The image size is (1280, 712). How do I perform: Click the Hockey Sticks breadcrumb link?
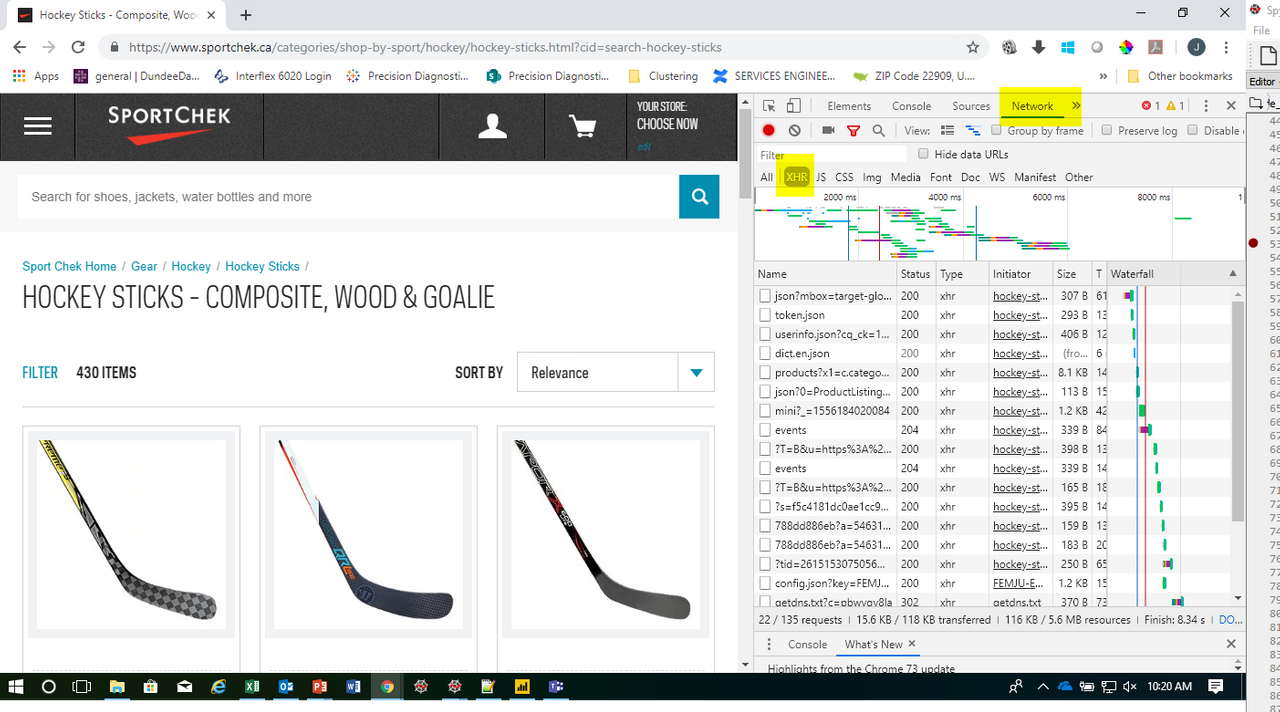click(262, 266)
